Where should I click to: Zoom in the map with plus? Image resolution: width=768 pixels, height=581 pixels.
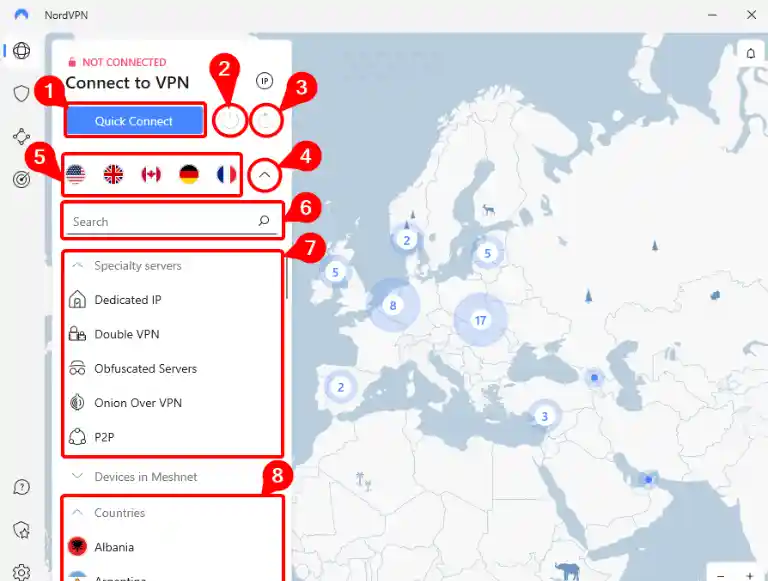[x=750, y=576]
